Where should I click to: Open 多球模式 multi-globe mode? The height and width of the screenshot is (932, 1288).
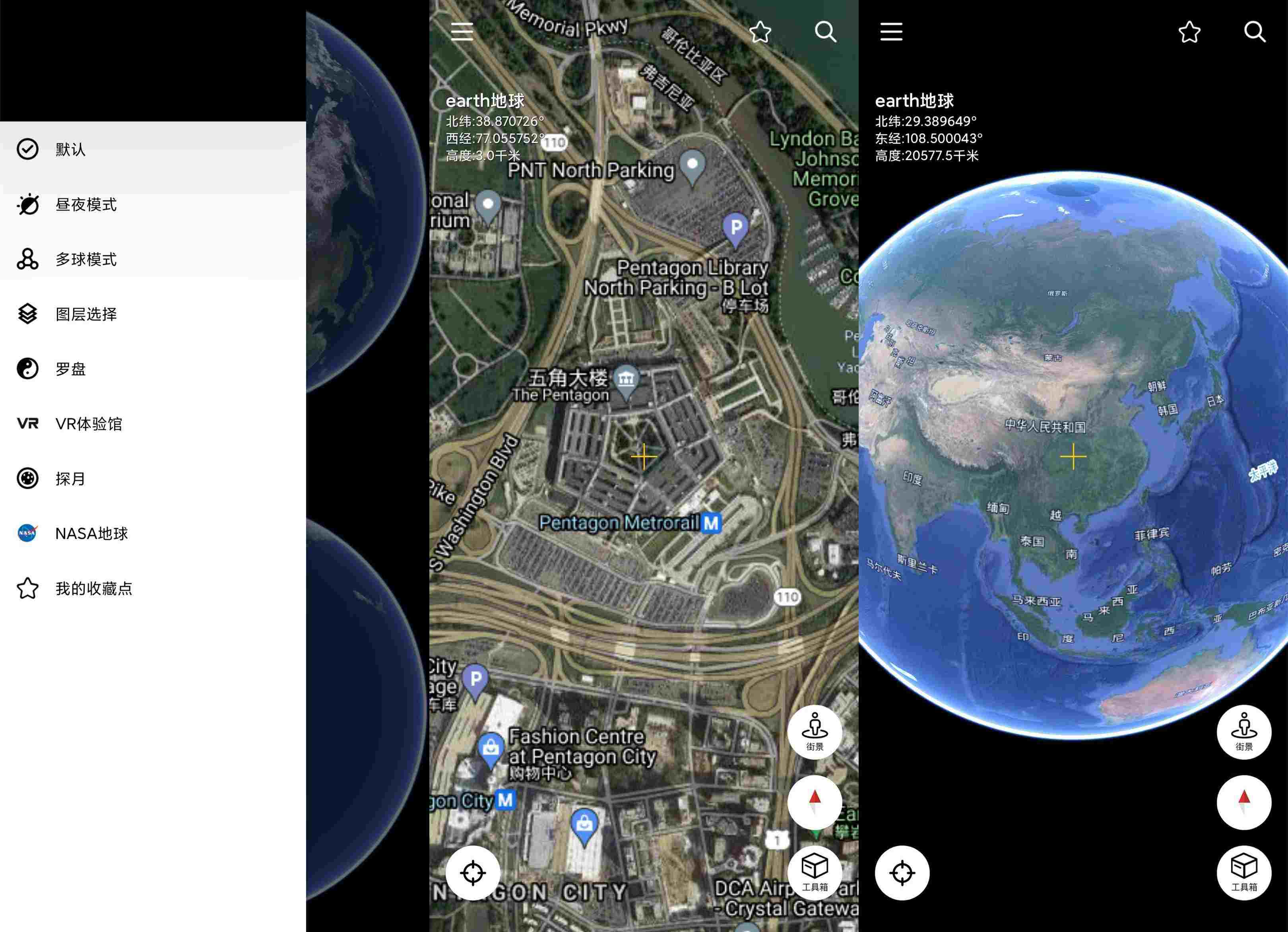pyautogui.click(x=153, y=260)
